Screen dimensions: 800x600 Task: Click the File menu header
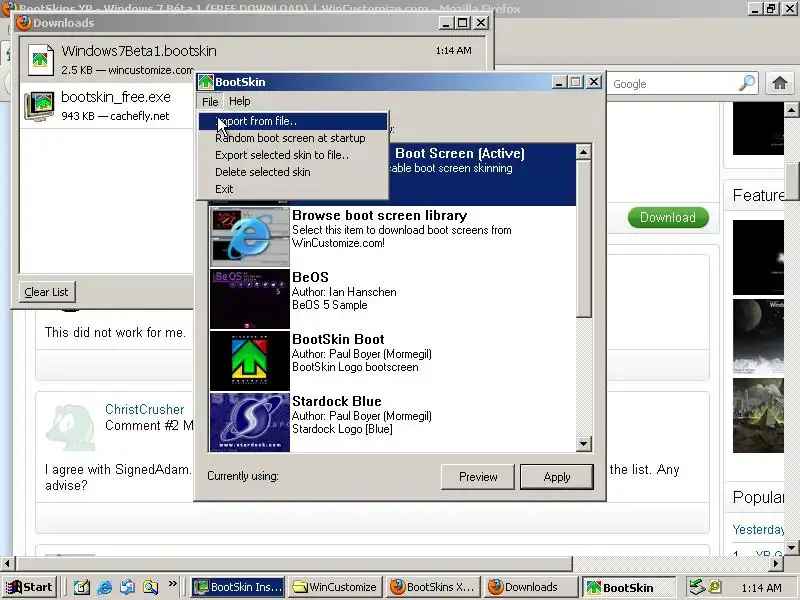pyautogui.click(x=210, y=102)
